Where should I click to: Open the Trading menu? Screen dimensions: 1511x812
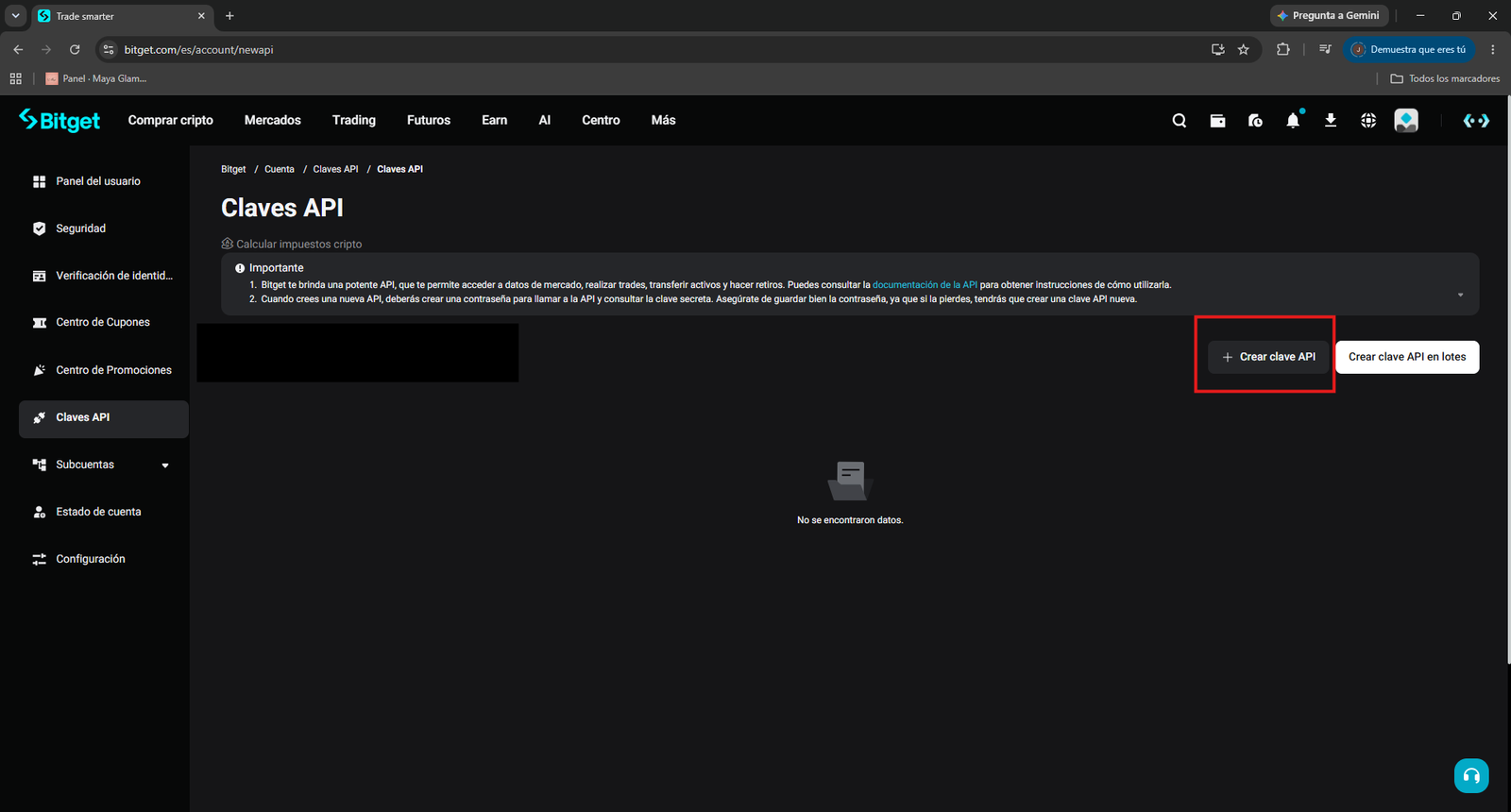(354, 121)
